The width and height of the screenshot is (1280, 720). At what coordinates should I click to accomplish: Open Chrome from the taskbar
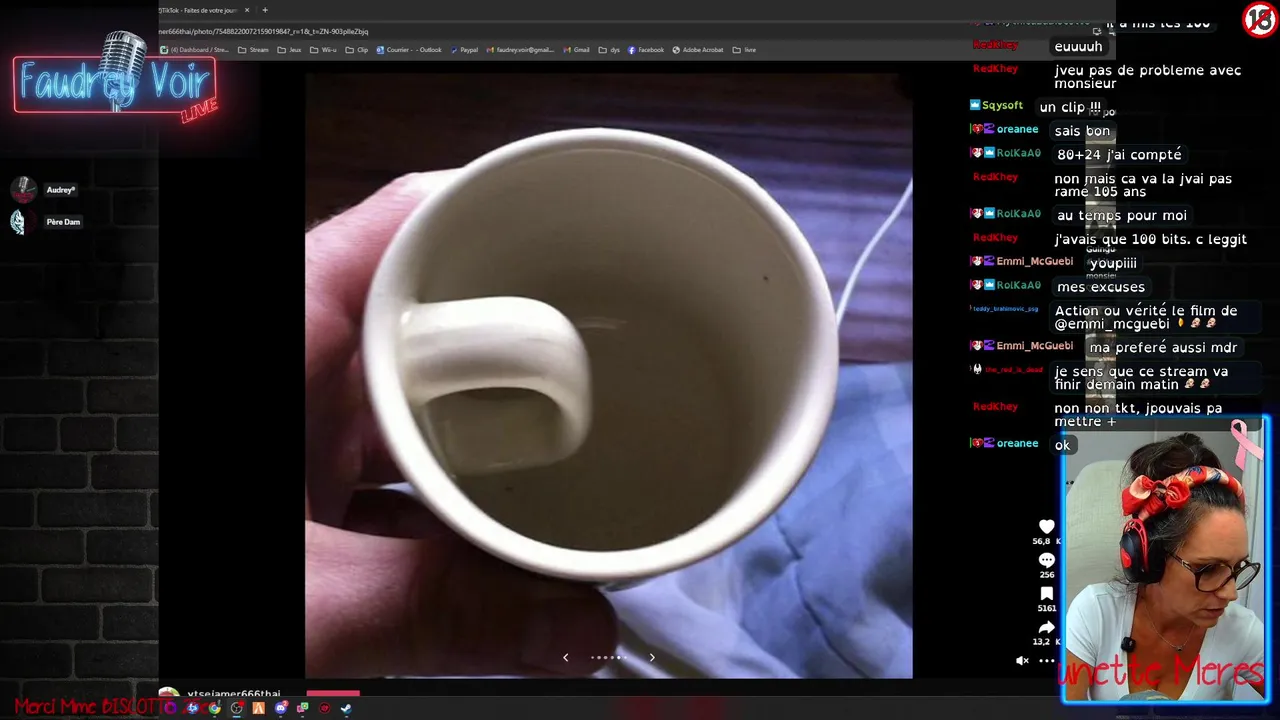point(214,708)
